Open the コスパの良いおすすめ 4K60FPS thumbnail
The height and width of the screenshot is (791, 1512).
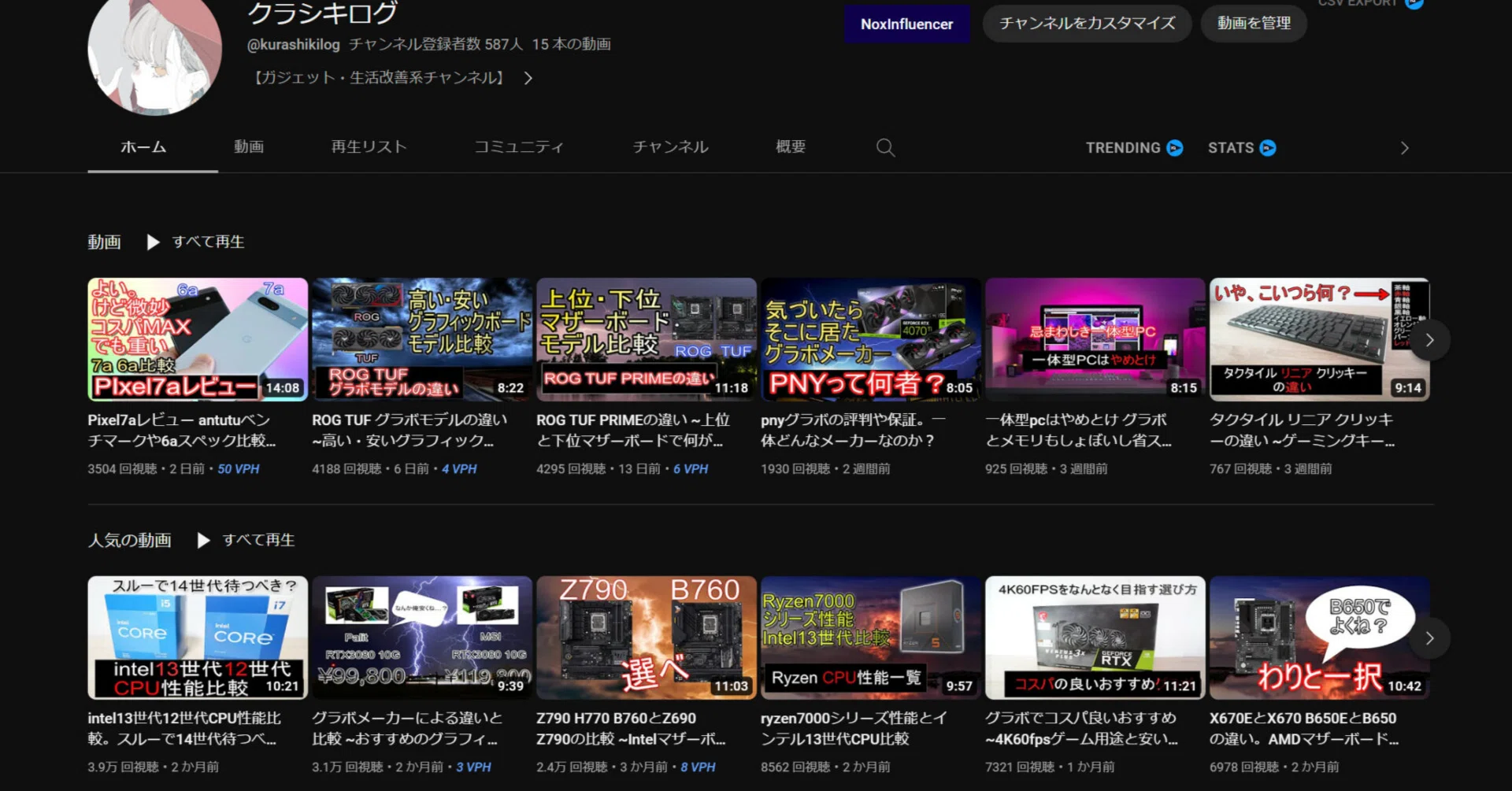pos(1095,638)
